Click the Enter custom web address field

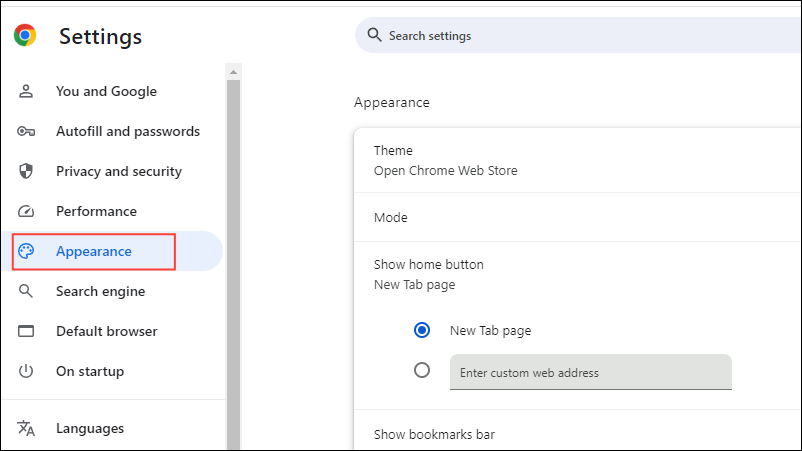point(590,372)
